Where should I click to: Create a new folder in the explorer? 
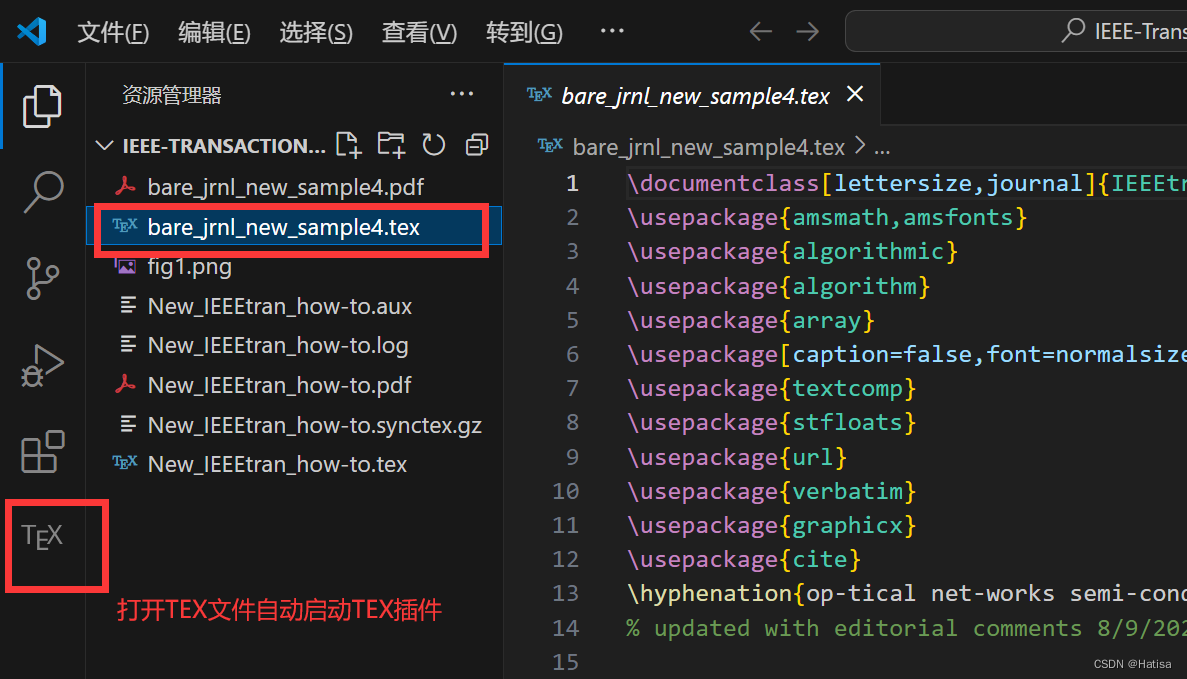[391, 145]
